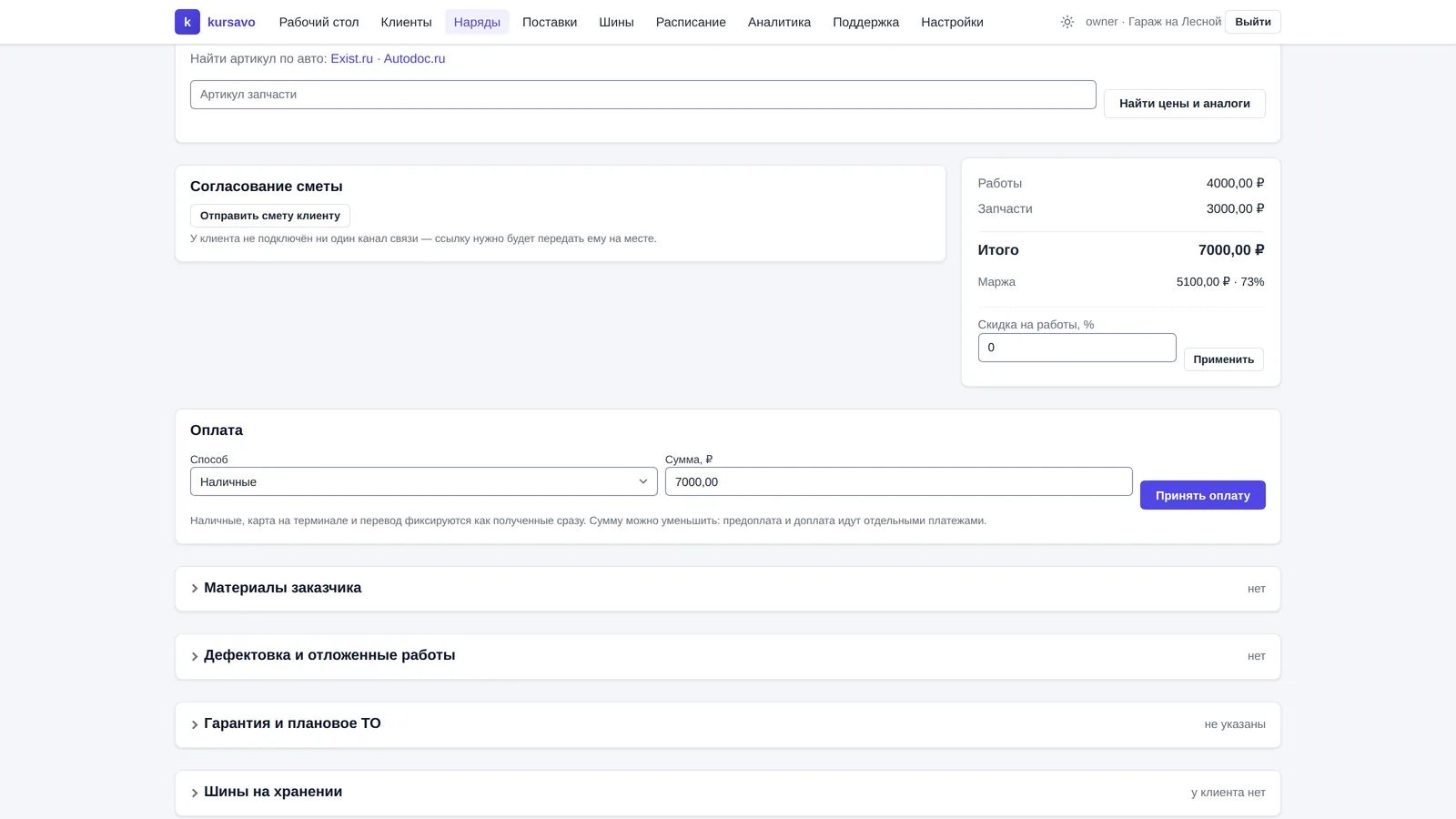The height and width of the screenshot is (819, 1456).
Task: View the Аналитика page
Action: [x=779, y=22]
